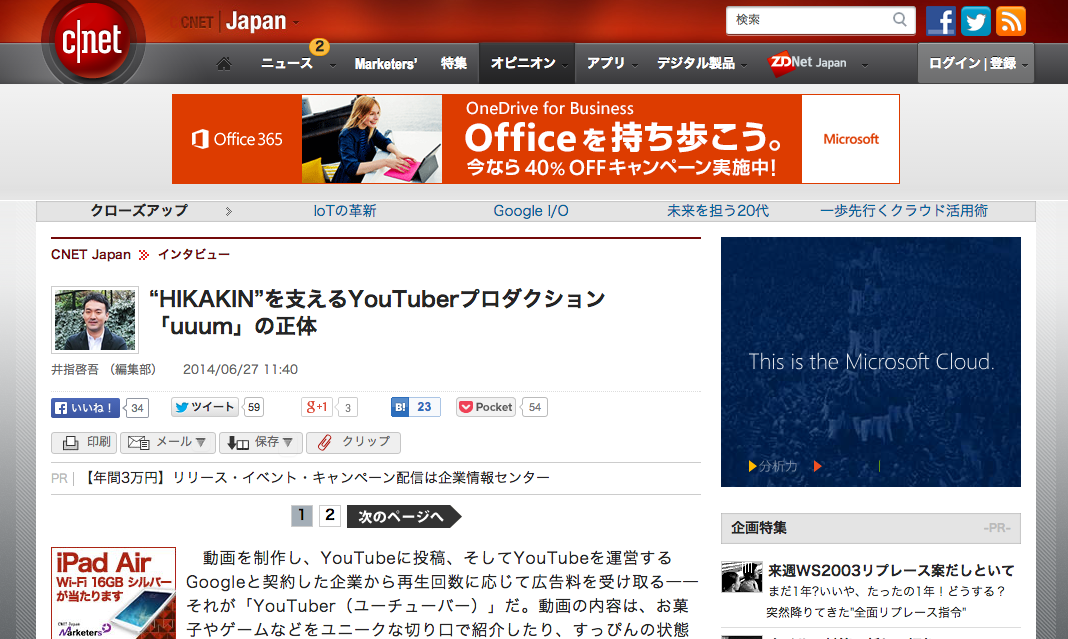Click the クリップ button
The height and width of the screenshot is (639, 1068).
354,442
